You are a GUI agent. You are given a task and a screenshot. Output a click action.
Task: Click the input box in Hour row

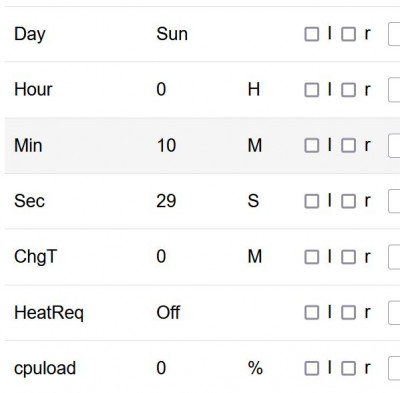pyautogui.click(x=394, y=90)
